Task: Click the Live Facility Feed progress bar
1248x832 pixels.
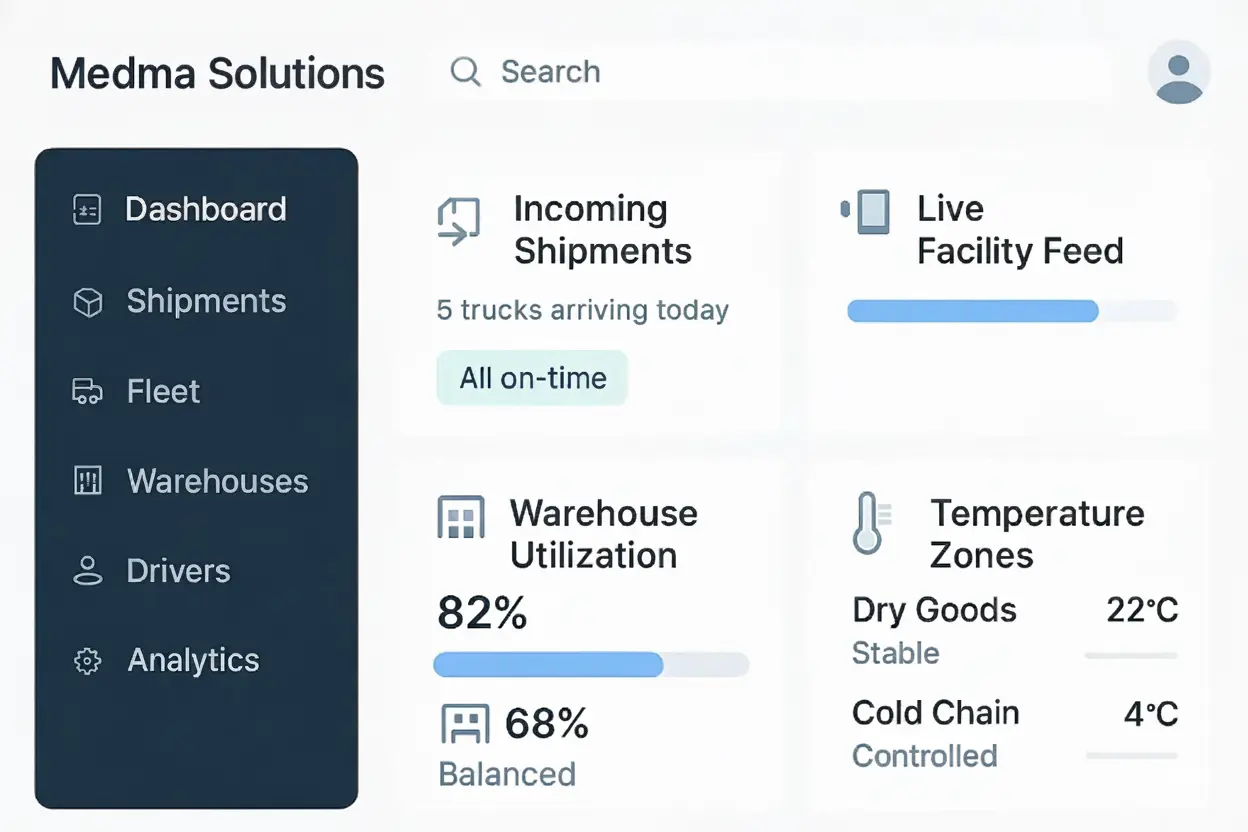Action: (1012, 311)
